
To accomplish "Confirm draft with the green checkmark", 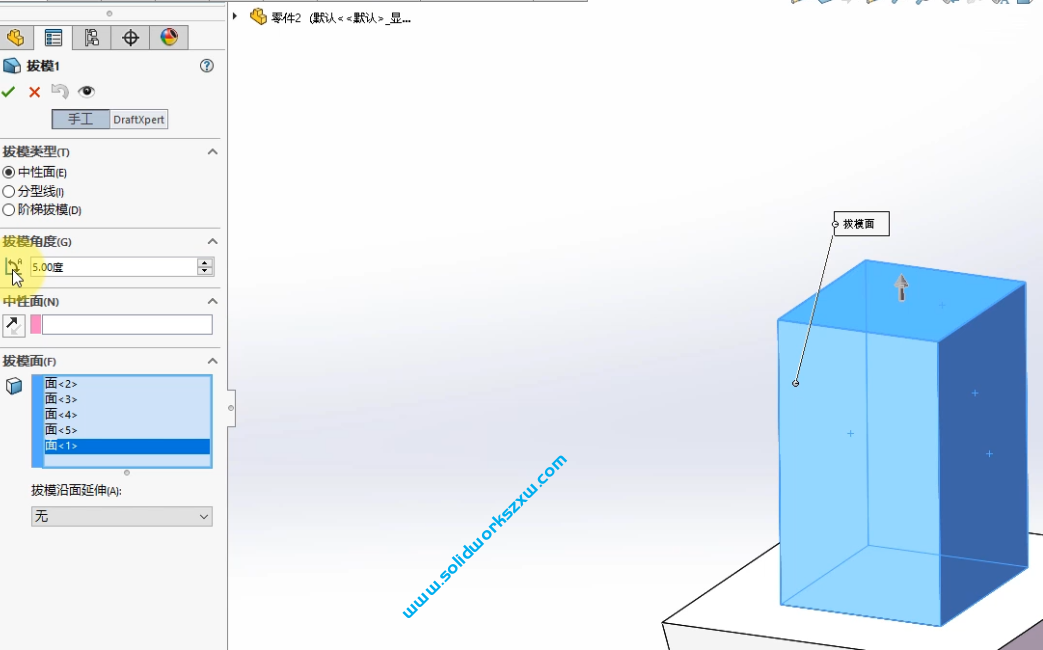I will coord(9,92).
